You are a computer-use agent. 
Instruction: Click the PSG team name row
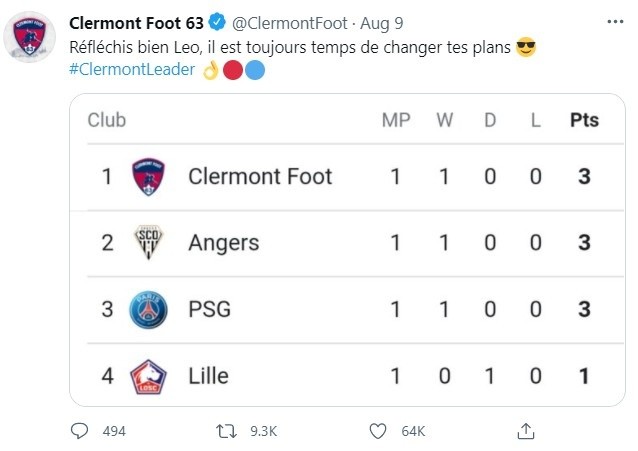point(347,309)
